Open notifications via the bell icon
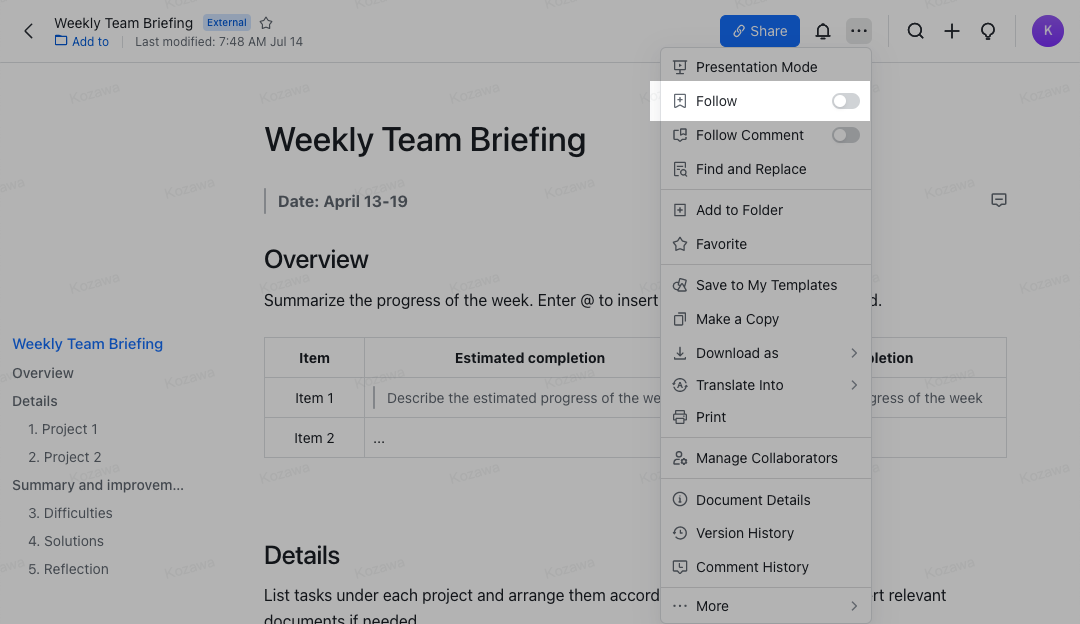The image size is (1080, 624). pos(823,31)
